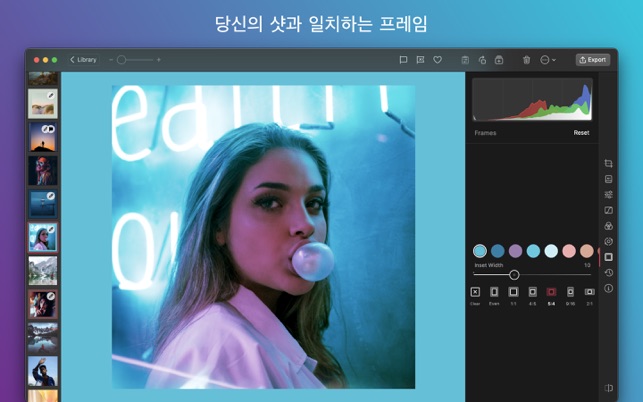Choose the 2:1 frame preset
643x402 pixels.
coord(589,296)
